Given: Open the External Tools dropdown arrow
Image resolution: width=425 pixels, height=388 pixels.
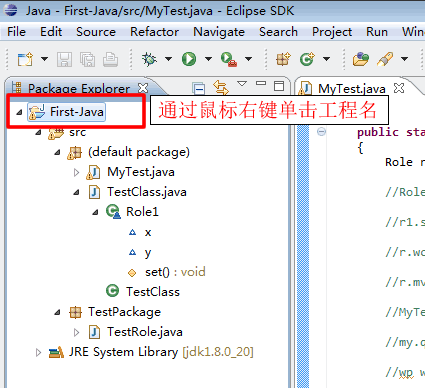Looking at the screenshot, I should point(248,59).
